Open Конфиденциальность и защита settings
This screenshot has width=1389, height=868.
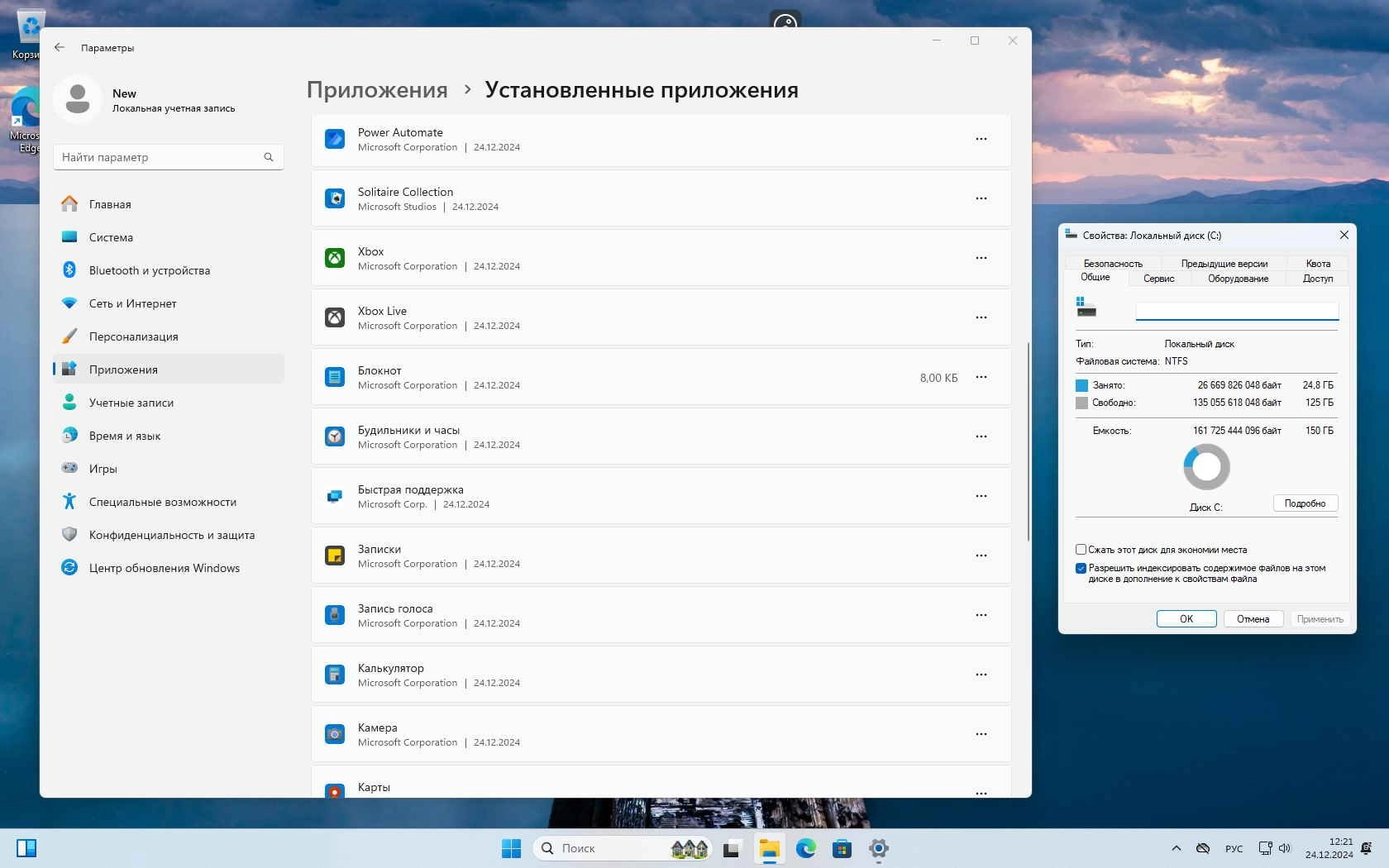[x=169, y=535]
